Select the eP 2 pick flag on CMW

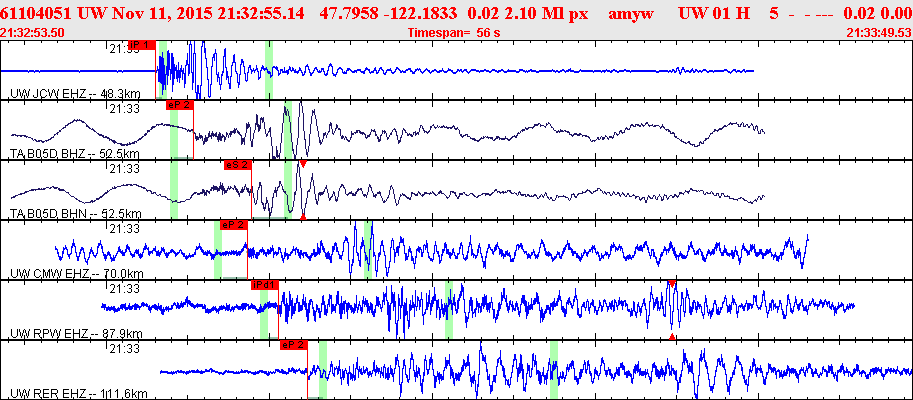click(233, 225)
